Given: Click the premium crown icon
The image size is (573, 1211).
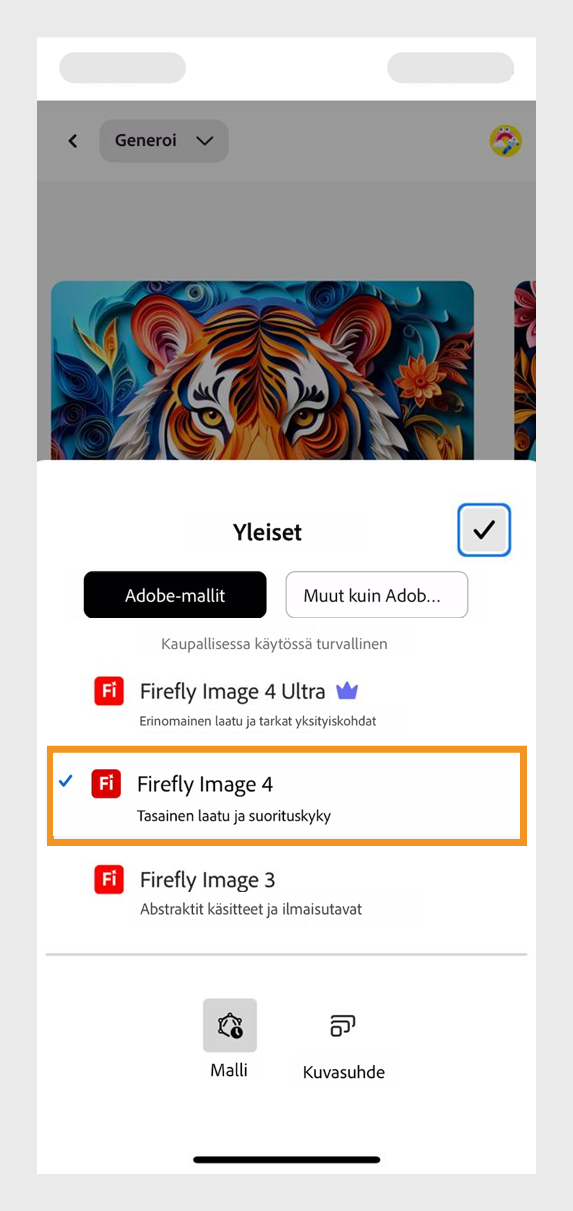Looking at the screenshot, I should pos(346,690).
